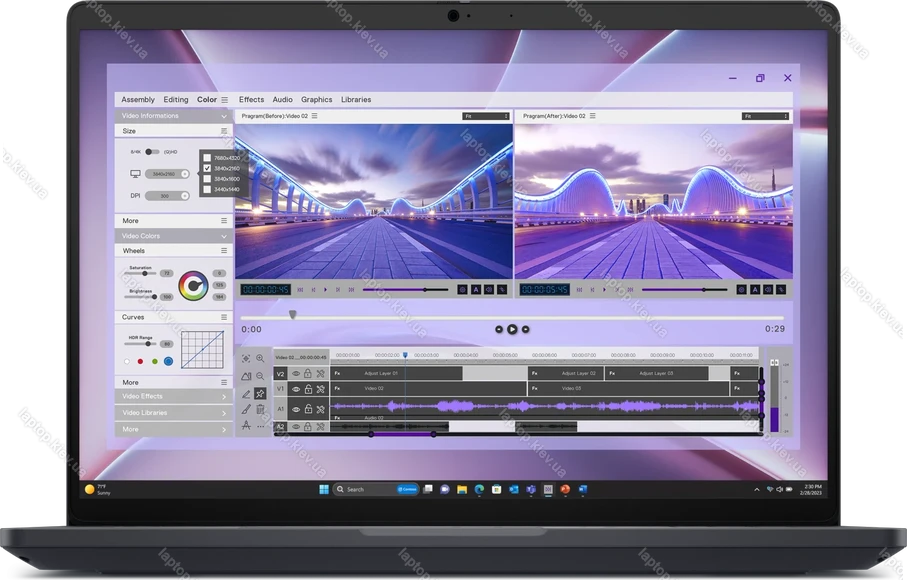Screen dimensions: 907x580
Task: Unlock the V2 track padlock
Action: click(x=308, y=374)
